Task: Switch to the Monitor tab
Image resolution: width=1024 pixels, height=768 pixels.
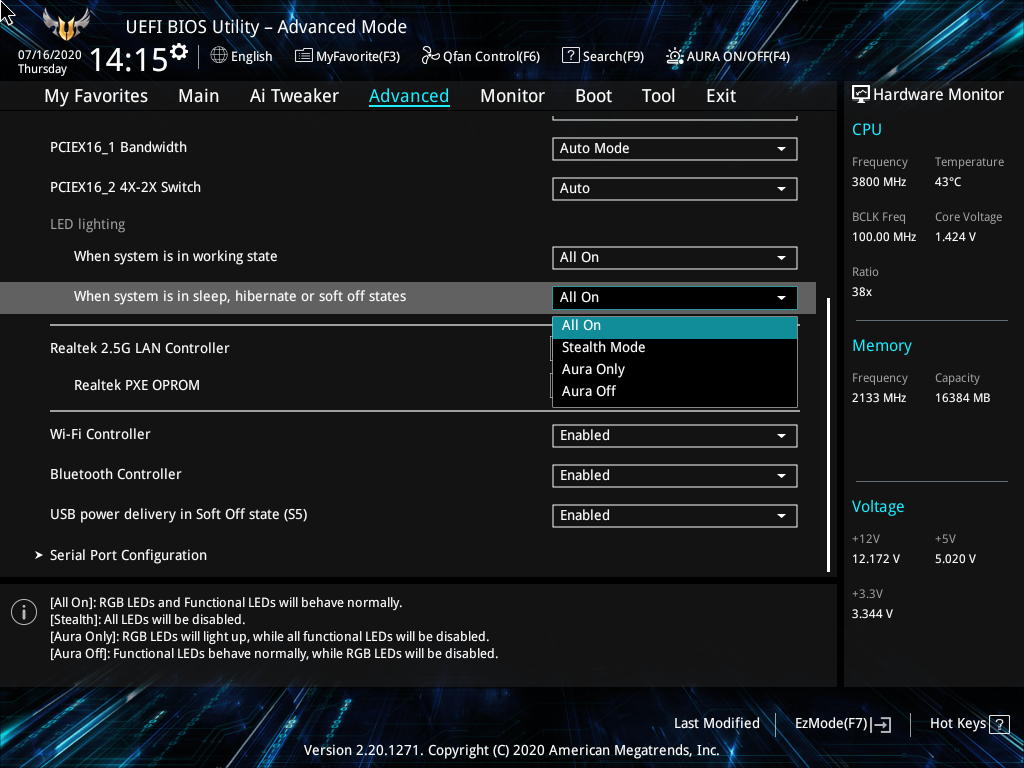Action: pyautogui.click(x=512, y=96)
